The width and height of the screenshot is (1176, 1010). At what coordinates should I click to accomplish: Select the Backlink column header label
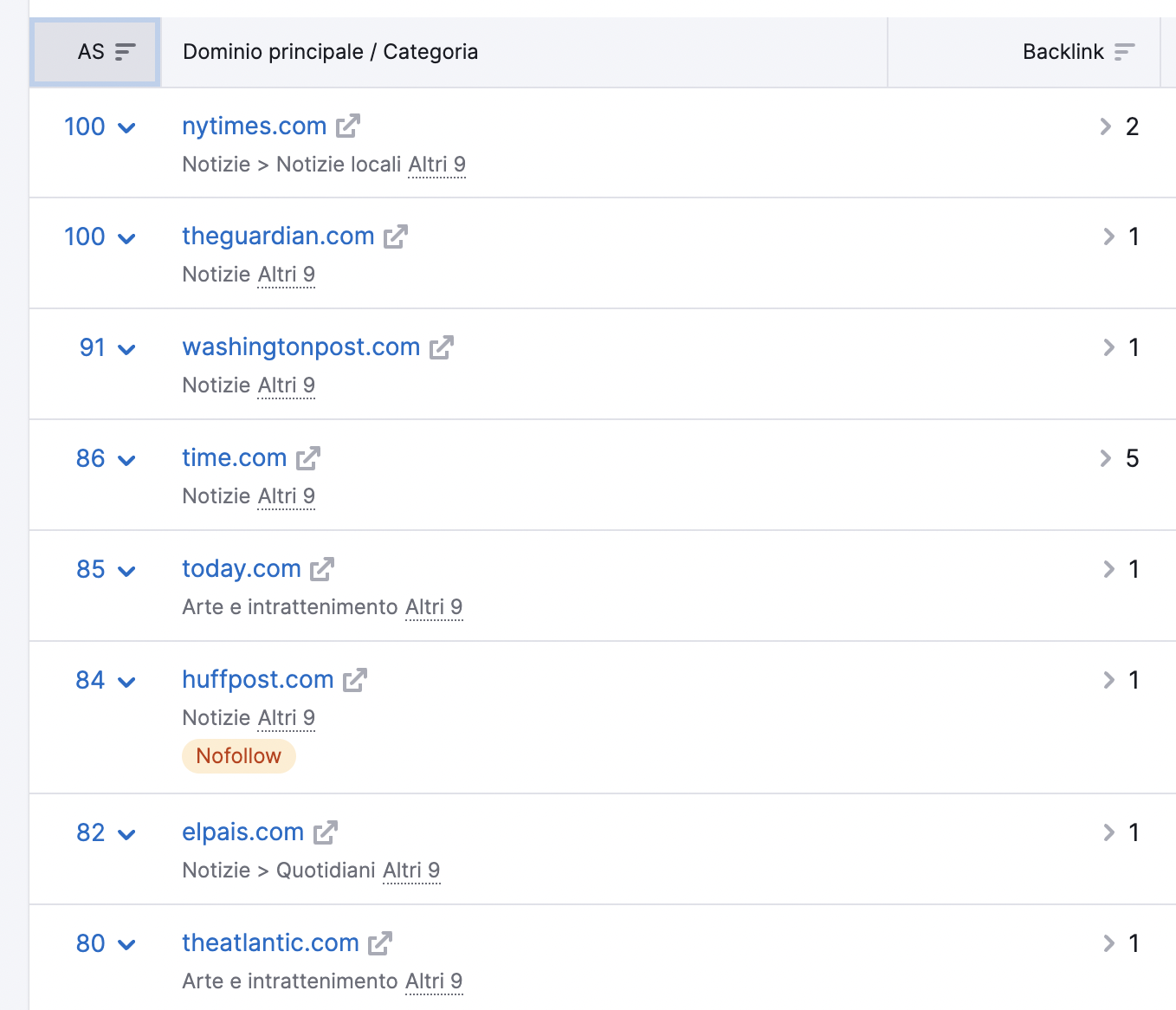[x=1063, y=52]
